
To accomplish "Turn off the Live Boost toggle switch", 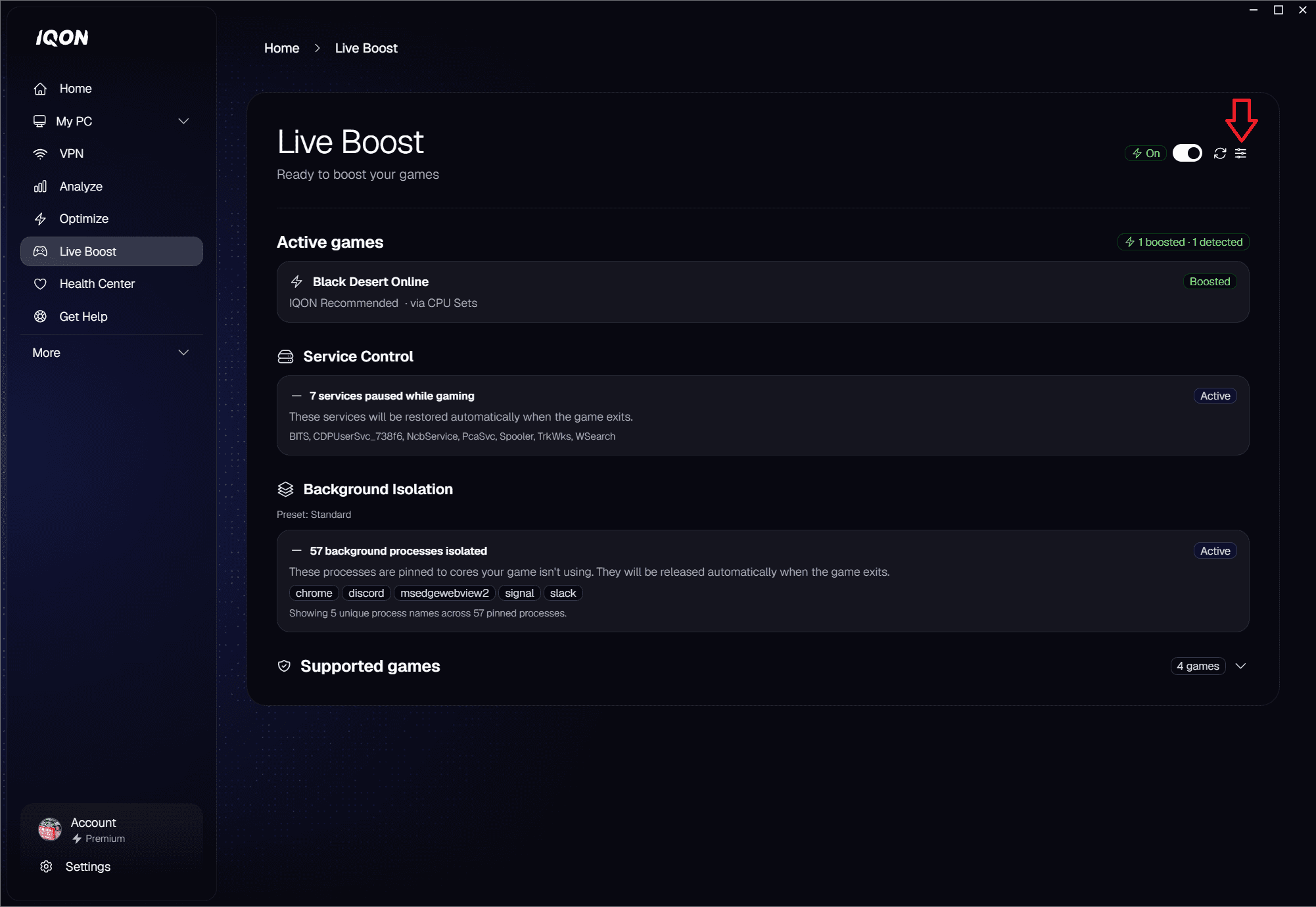I will [1187, 153].
